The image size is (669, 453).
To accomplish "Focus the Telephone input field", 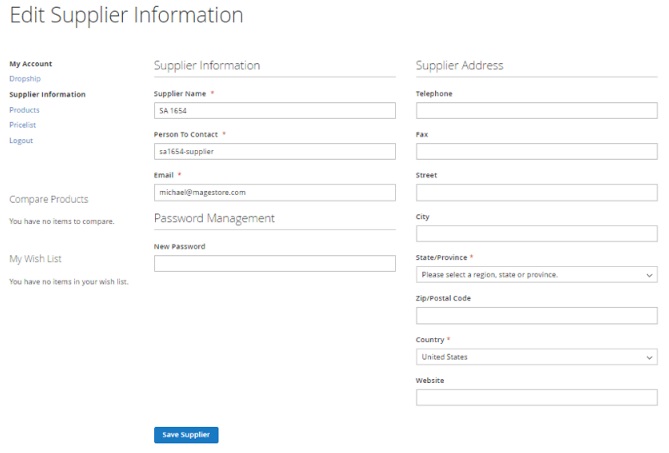I will 536,110.
